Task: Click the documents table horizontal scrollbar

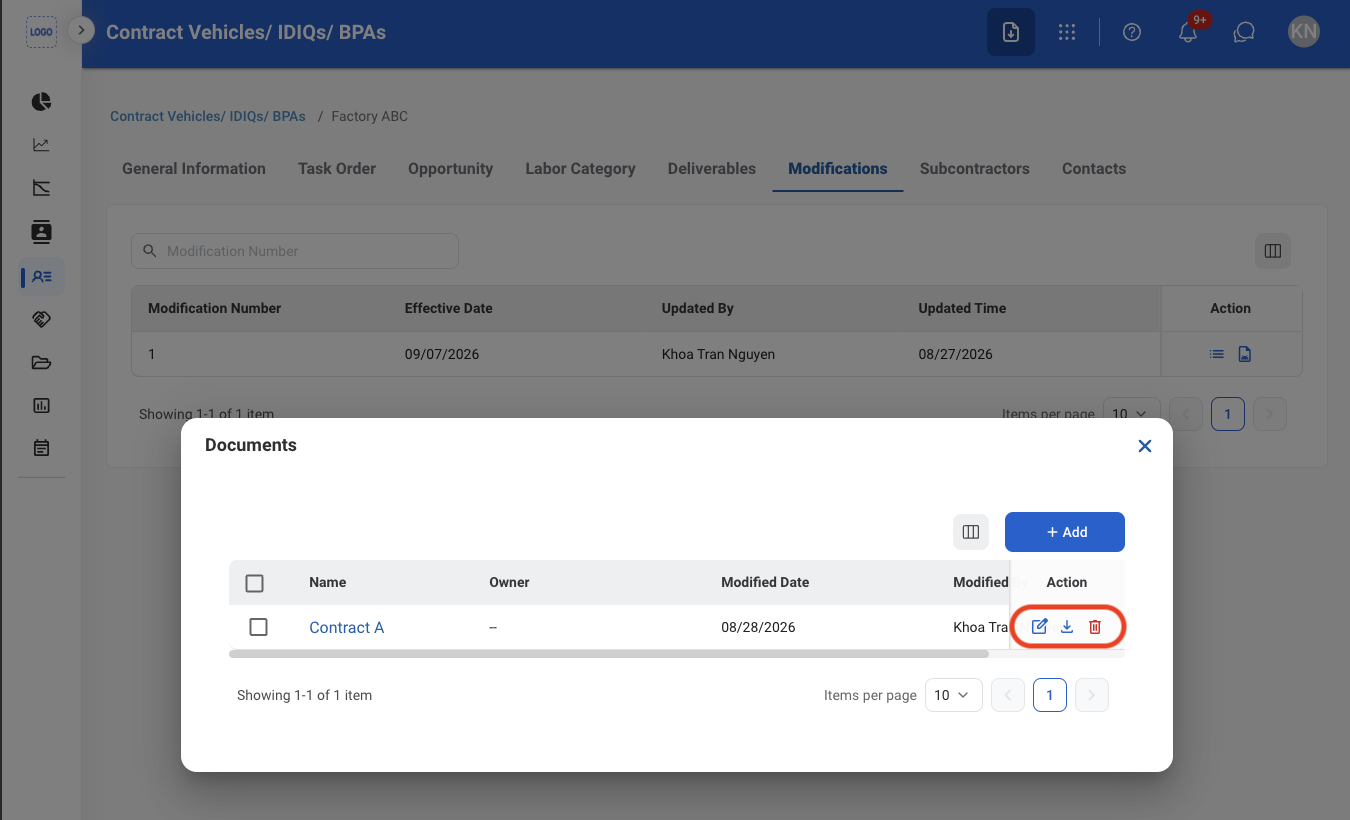Action: (x=609, y=654)
